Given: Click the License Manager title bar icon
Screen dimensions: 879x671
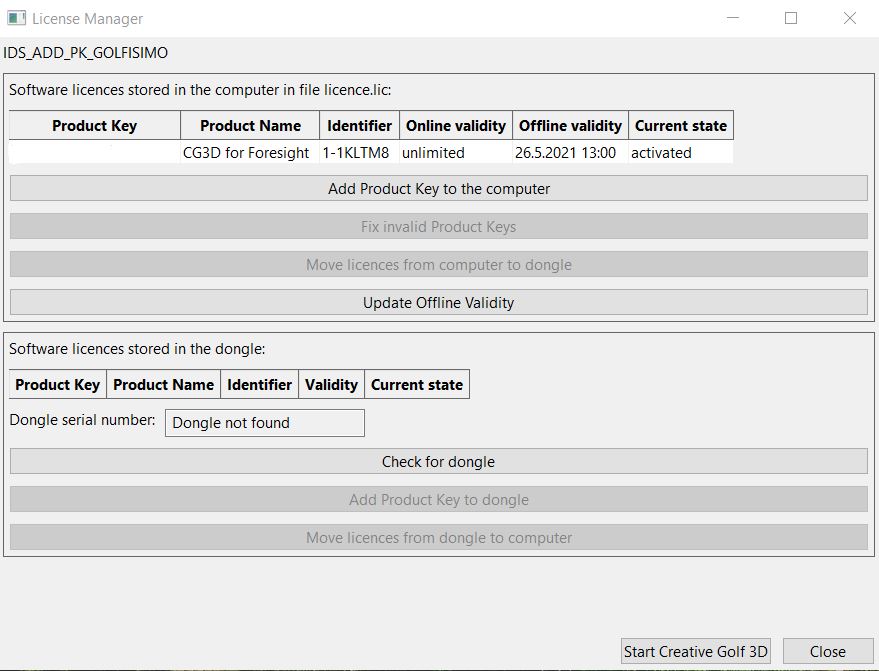Looking at the screenshot, I should pos(16,18).
